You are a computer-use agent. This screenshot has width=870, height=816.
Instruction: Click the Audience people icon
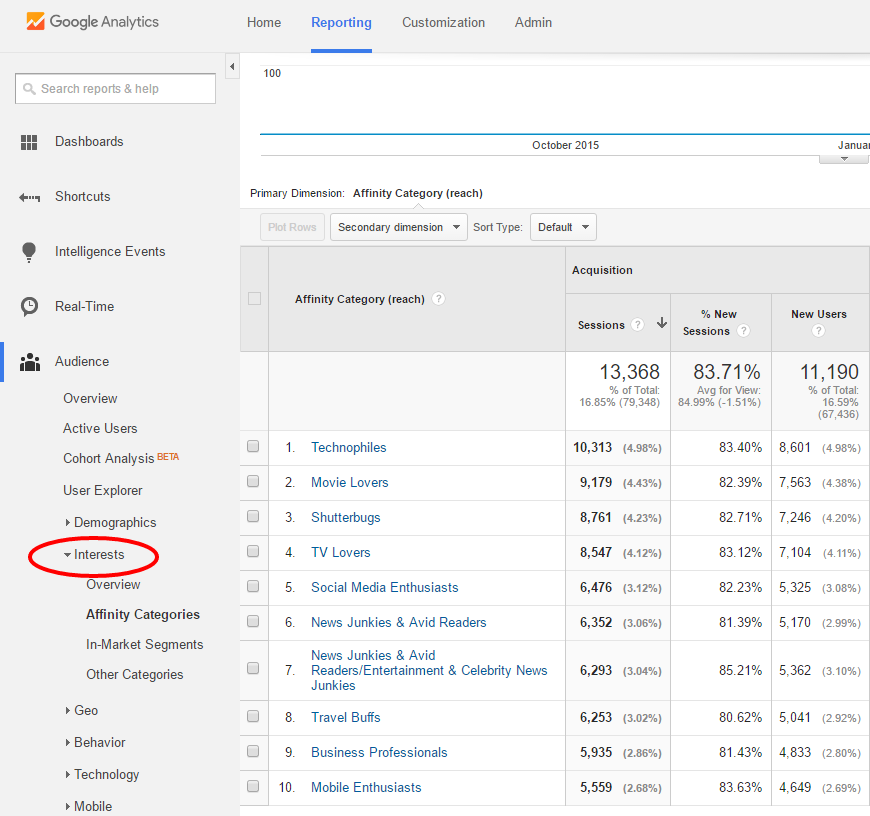[30, 362]
